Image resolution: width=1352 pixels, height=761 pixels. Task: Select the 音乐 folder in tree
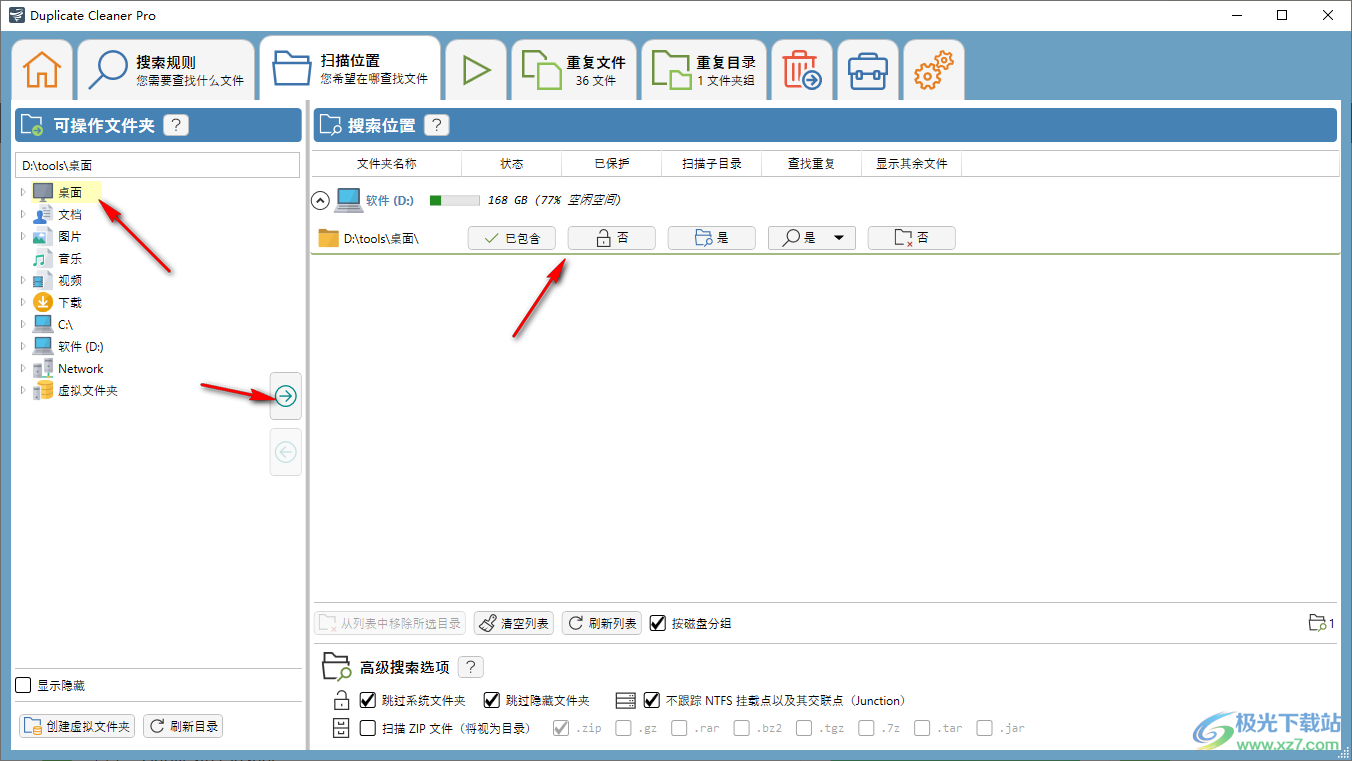click(70, 258)
